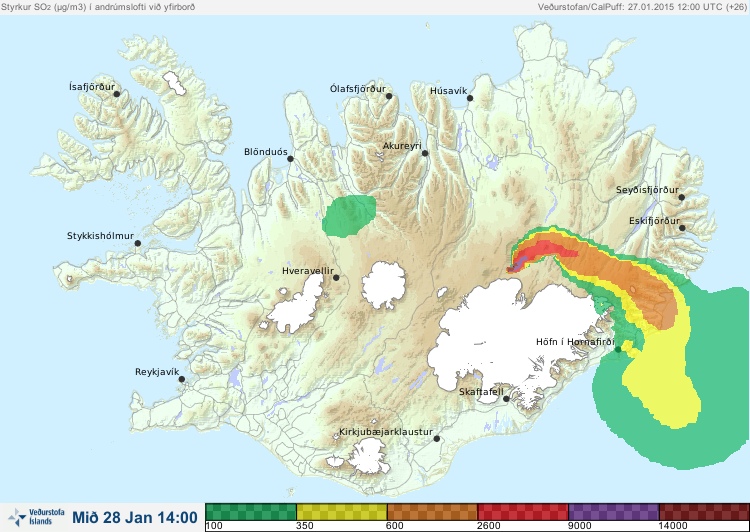
Task: Click the Eskifjörður town label
Action: tap(654, 221)
